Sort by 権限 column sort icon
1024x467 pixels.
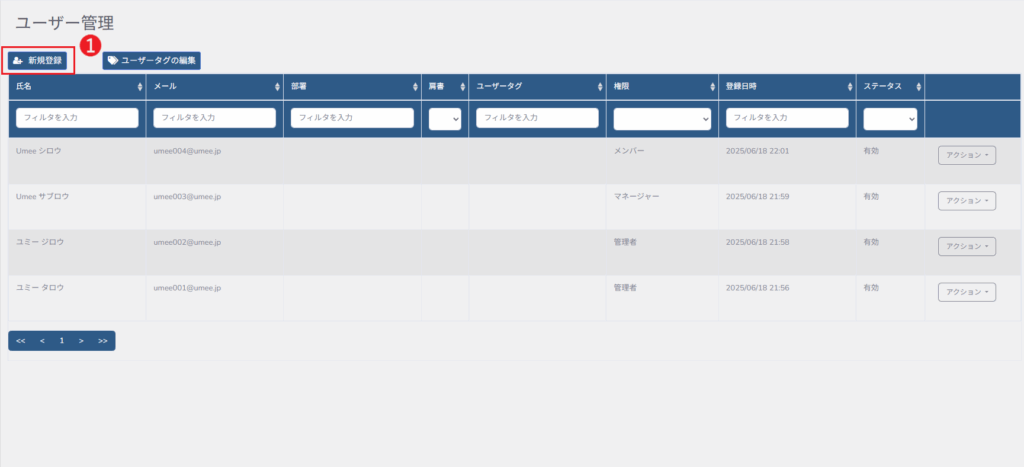coord(712,87)
